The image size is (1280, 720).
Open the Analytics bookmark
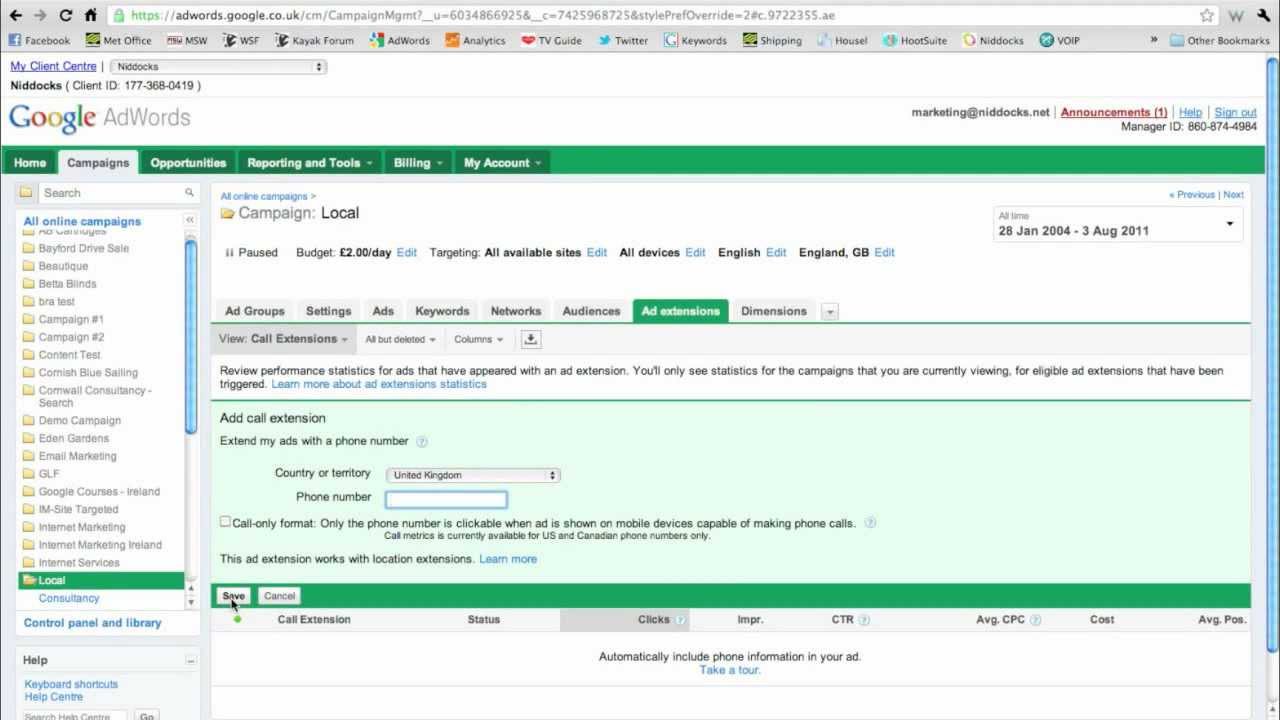coord(475,40)
